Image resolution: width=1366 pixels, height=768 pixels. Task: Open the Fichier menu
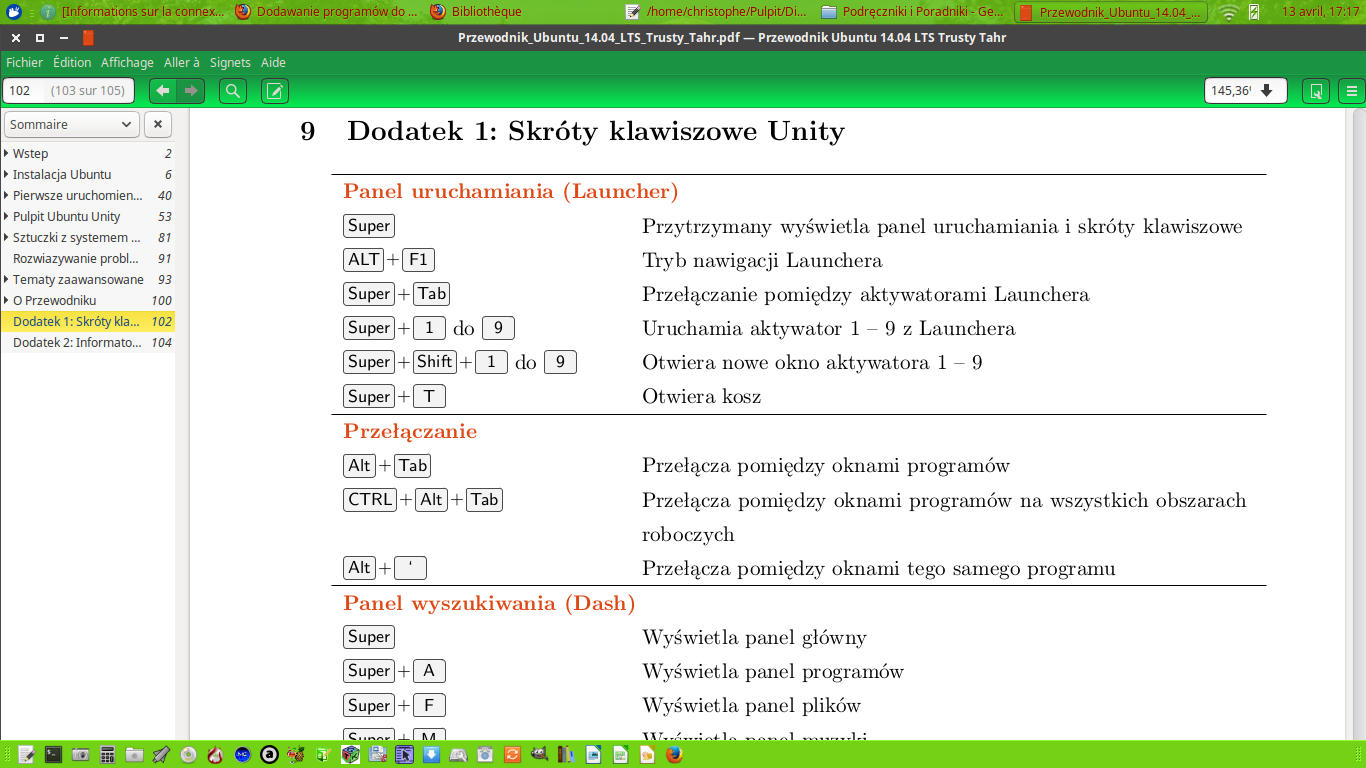24,62
